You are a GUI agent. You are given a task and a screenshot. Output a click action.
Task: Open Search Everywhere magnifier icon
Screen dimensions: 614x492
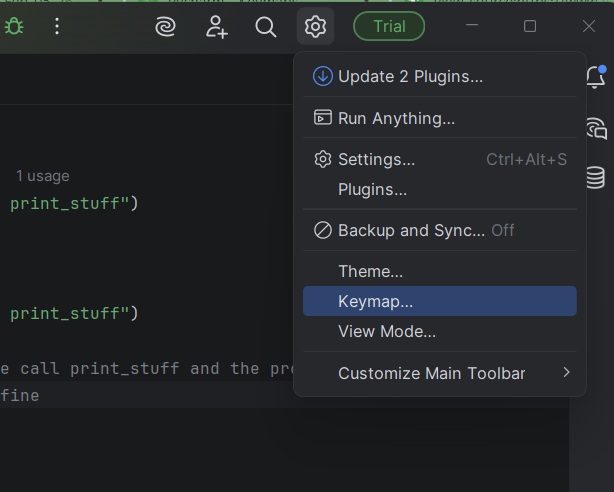(x=266, y=27)
